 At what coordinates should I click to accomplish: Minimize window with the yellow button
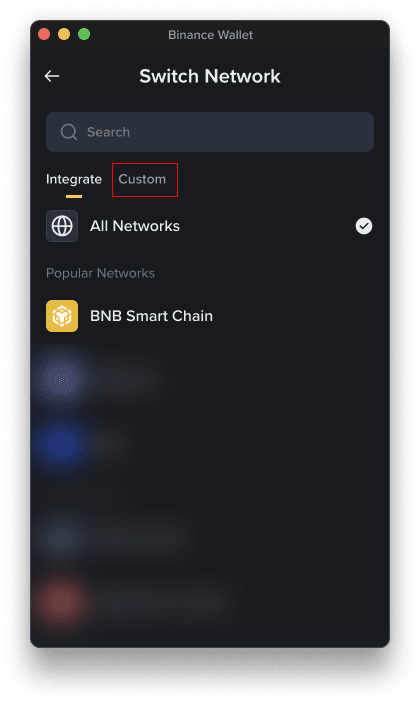coord(64,34)
